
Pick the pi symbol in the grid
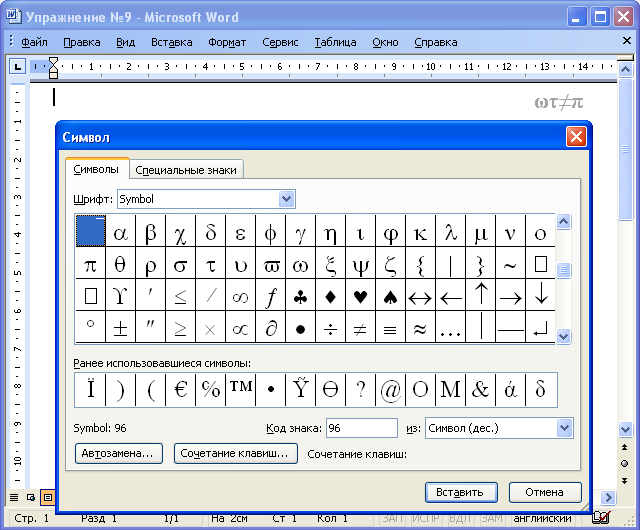pos(90,263)
